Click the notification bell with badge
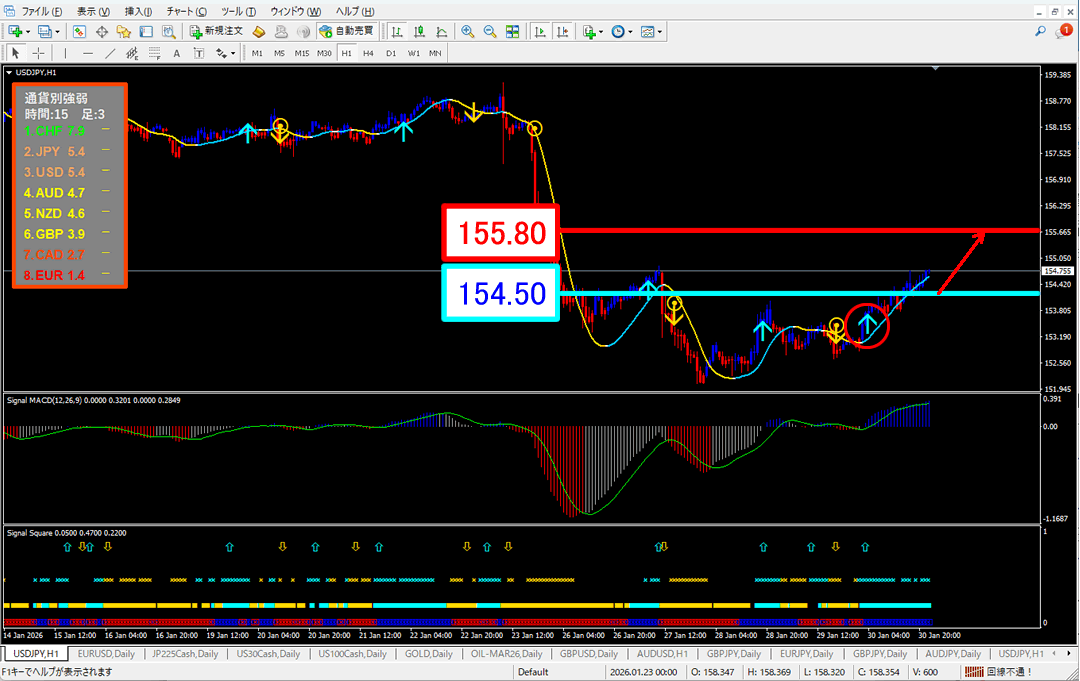Viewport: 1080px width, 681px height. (x=1064, y=32)
